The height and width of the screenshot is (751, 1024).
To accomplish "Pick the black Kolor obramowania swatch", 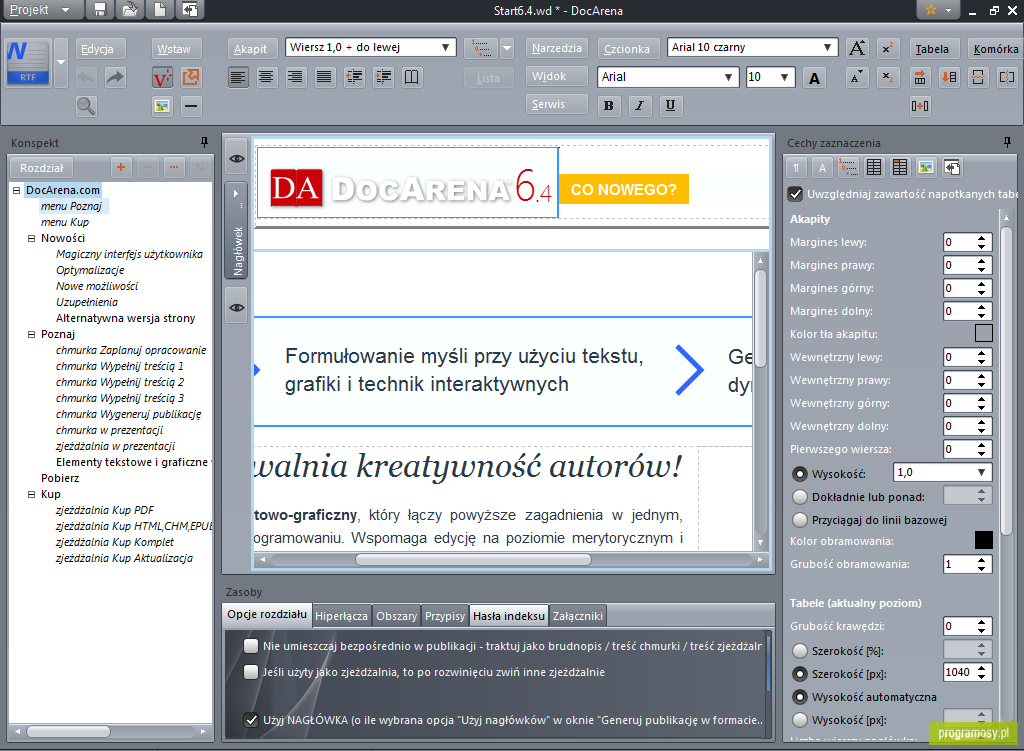I will [x=984, y=539].
